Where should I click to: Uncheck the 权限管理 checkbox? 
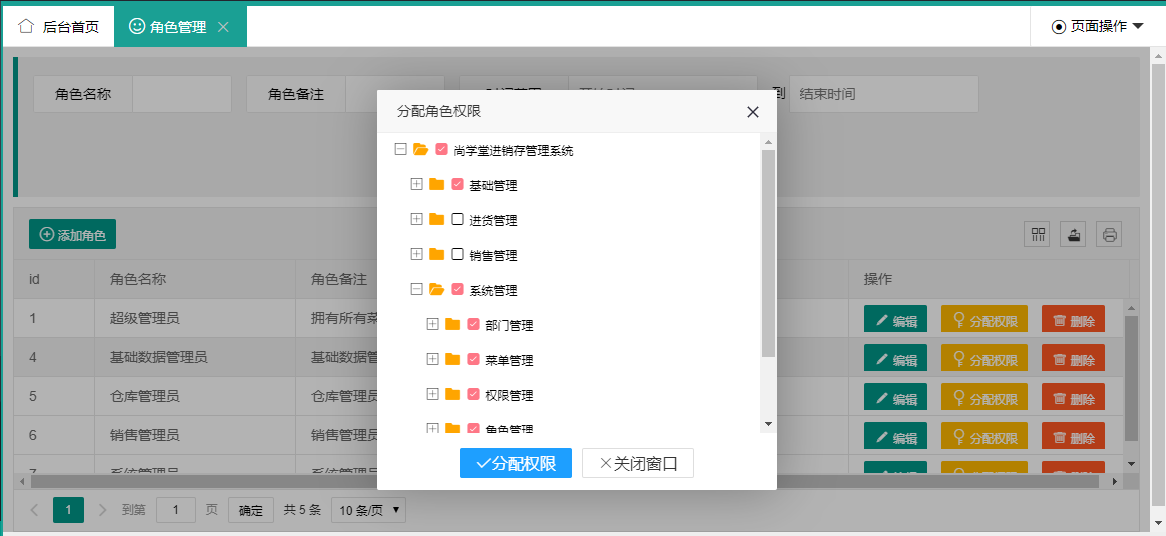pyautogui.click(x=473, y=394)
